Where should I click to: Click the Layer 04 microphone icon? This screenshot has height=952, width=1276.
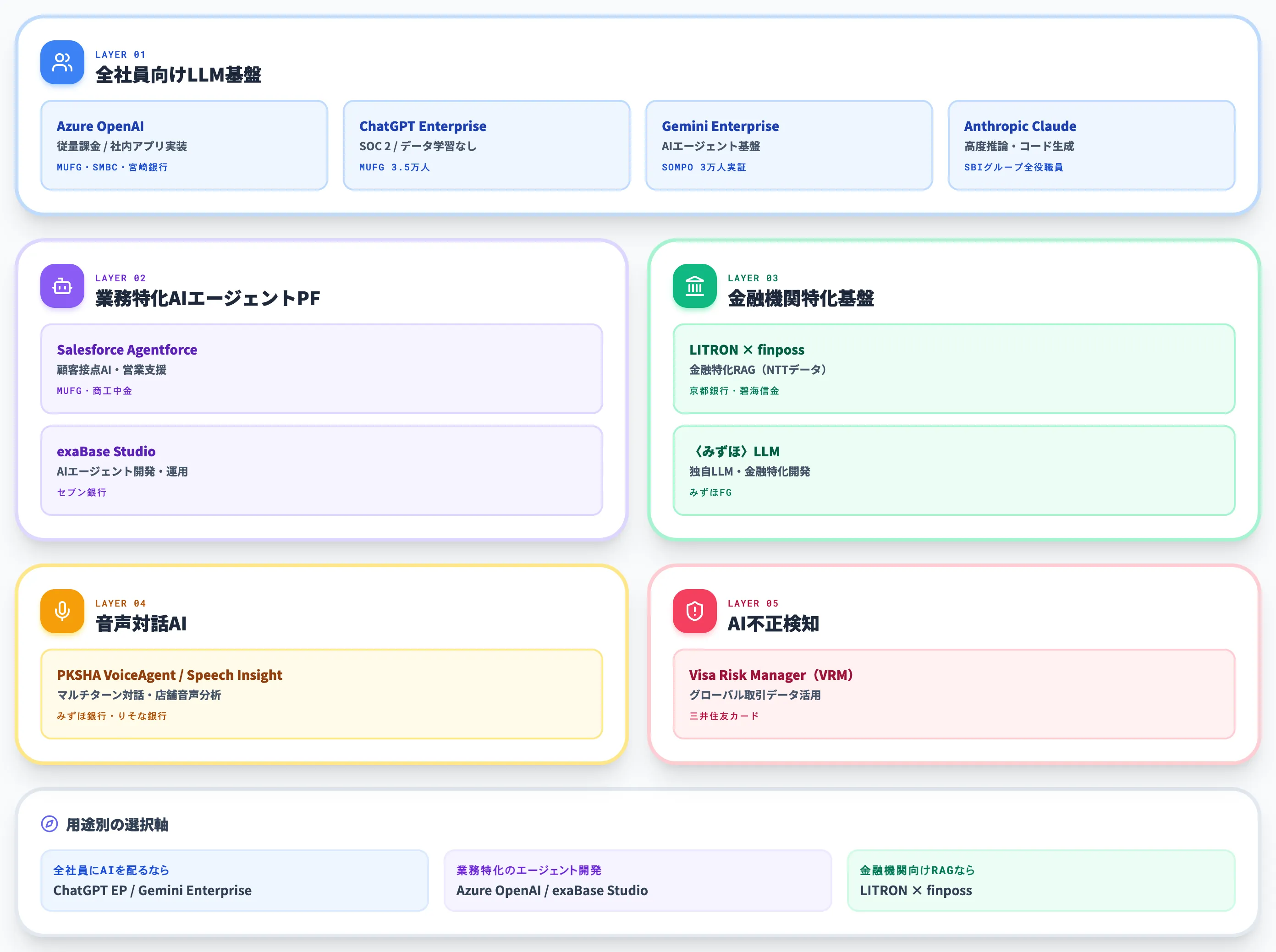click(x=62, y=611)
